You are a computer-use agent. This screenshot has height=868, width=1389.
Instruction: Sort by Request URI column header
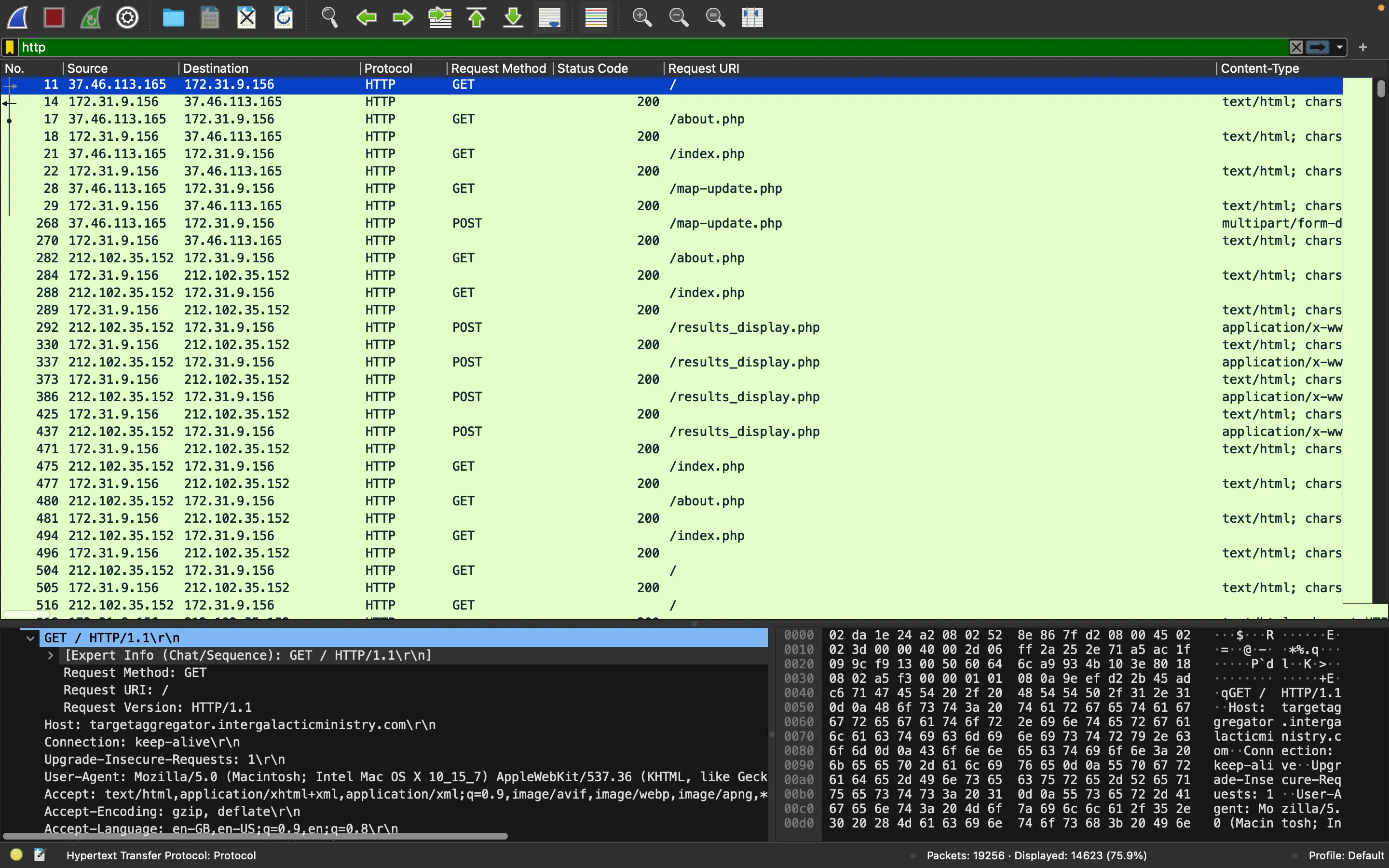[x=940, y=68]
